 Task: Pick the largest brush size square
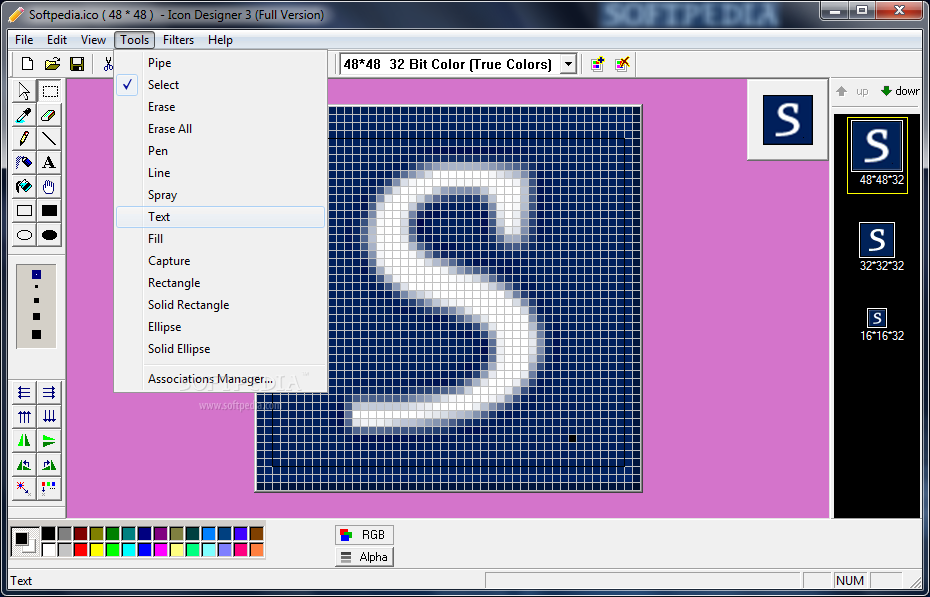(x=36, y=334)
